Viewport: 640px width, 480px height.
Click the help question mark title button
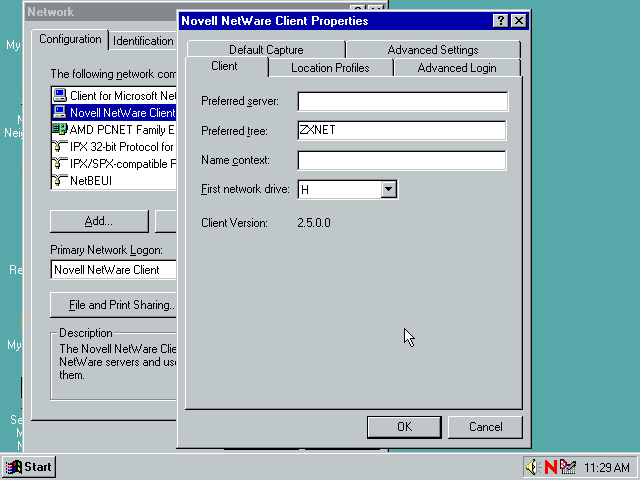point(500,20)
